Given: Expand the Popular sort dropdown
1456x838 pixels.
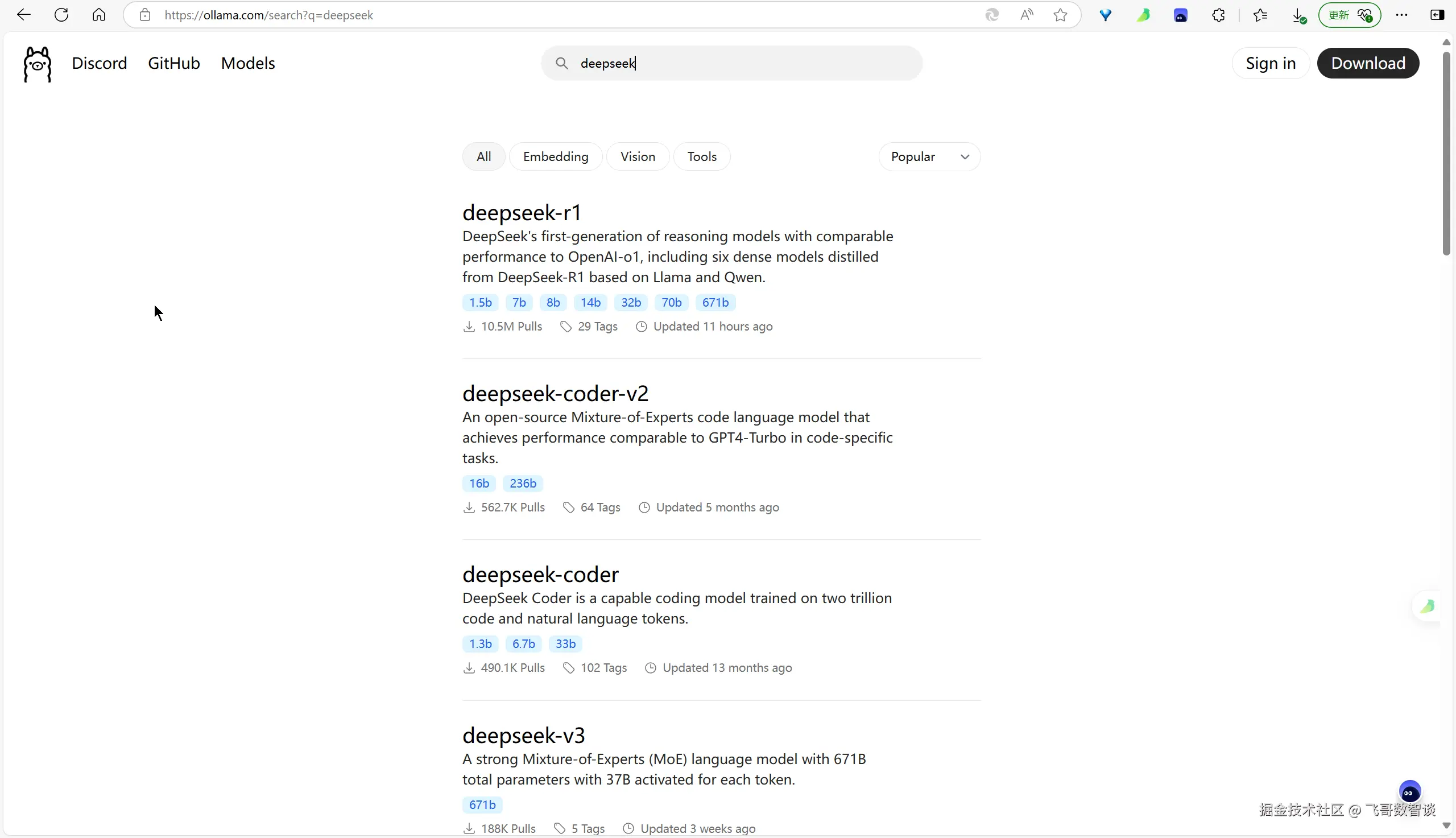Looking at the screenshot, I should pos(929,156).
